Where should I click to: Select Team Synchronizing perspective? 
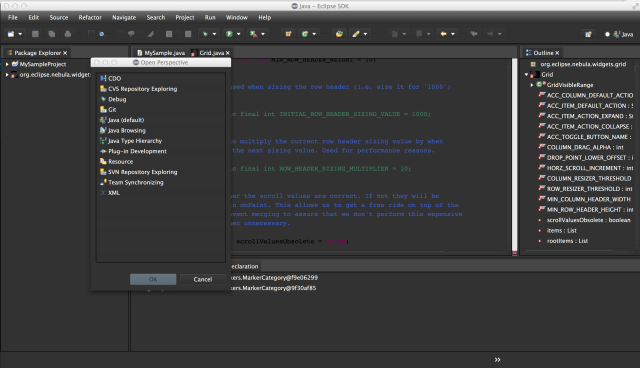tap(132, 182)
